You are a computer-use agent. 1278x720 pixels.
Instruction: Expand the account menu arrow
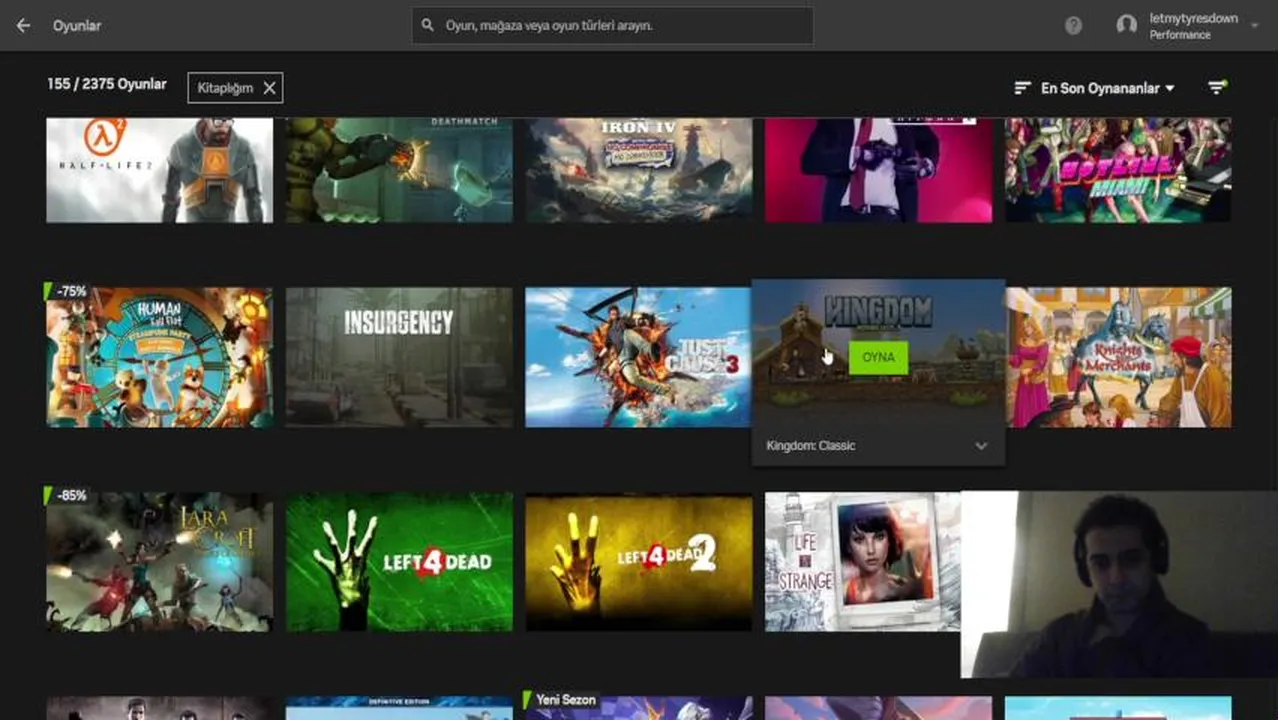(x=1255, y=26)
